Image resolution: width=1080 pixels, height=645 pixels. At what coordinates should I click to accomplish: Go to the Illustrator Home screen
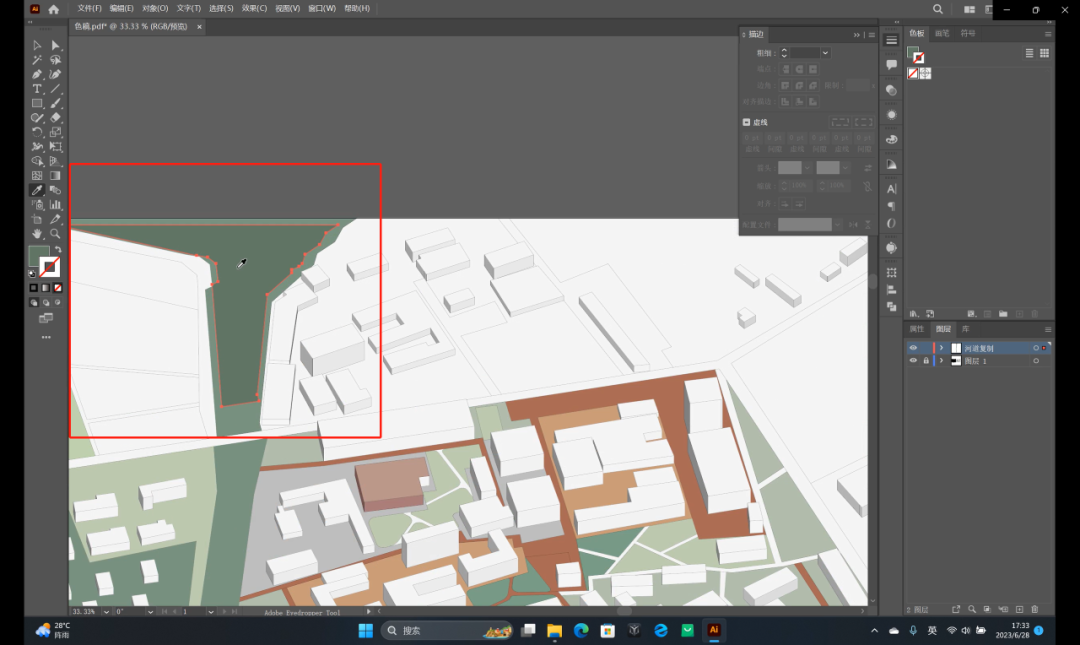click(x=54, y=9)
